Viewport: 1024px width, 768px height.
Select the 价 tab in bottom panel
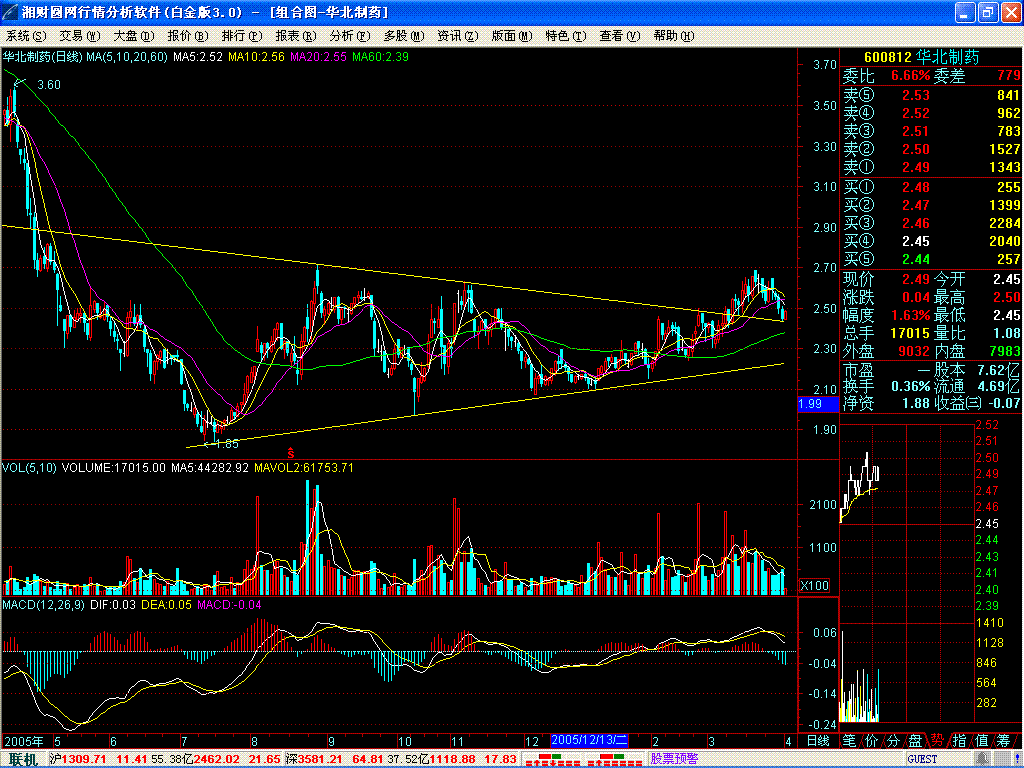(870, 740)
